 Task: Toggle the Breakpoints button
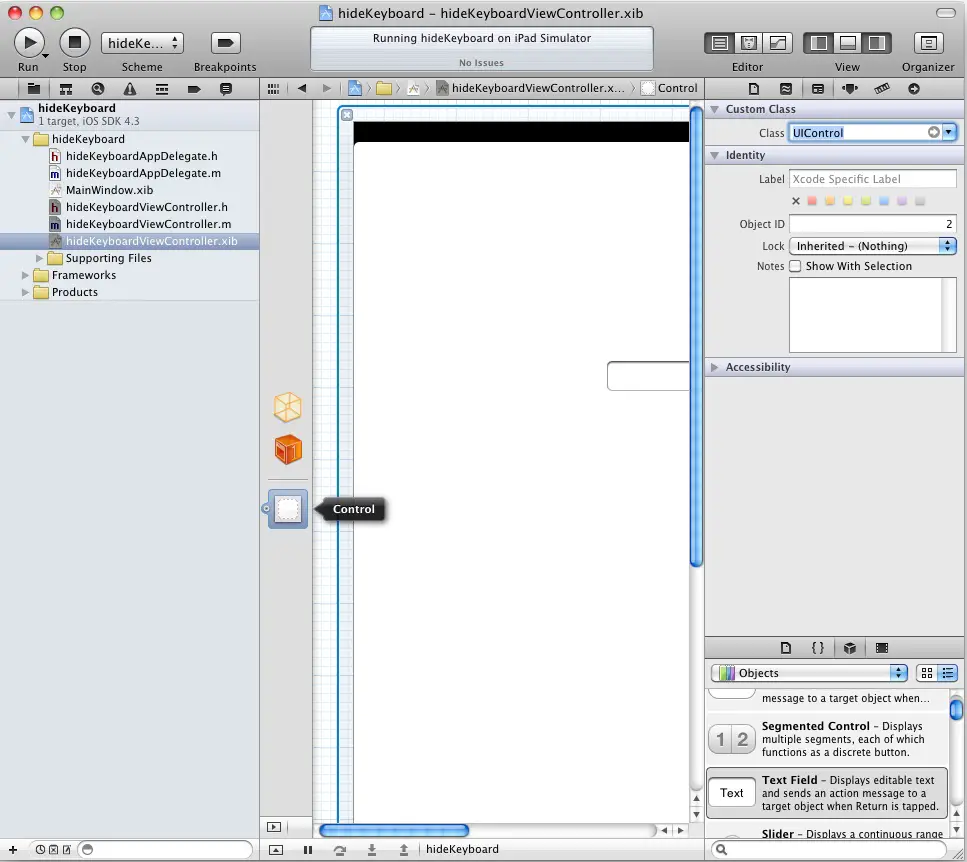click(x=225, y=43)
